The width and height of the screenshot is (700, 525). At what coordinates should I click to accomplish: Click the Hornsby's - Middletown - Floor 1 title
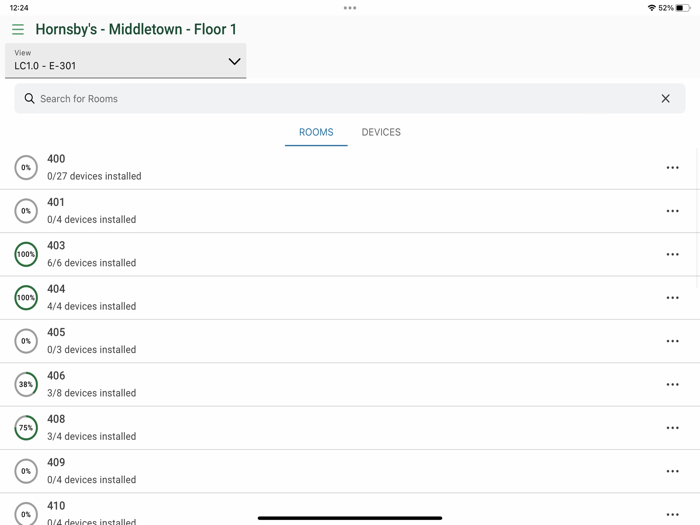pyautogui.click(x=136, y=29)
